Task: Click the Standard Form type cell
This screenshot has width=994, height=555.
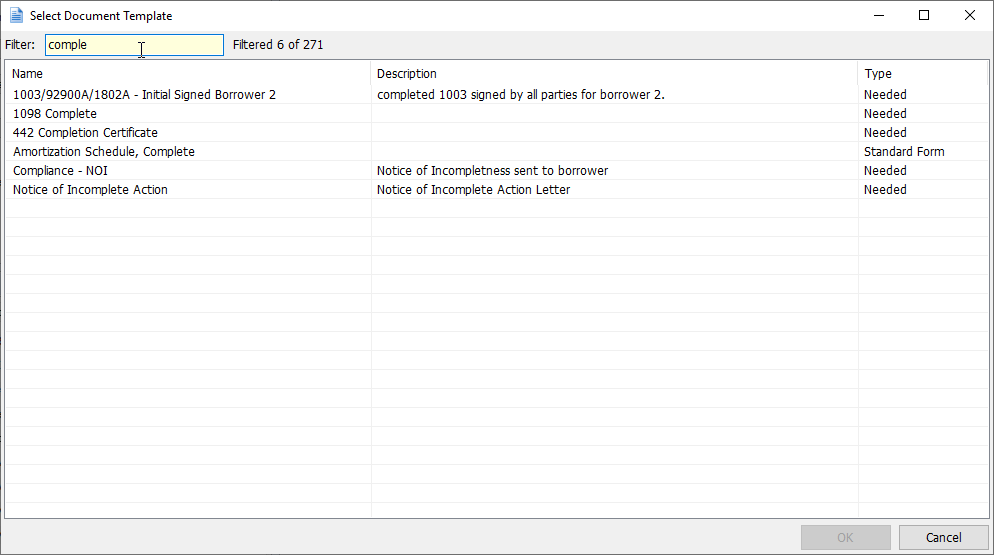Action: tap(904, 152)
